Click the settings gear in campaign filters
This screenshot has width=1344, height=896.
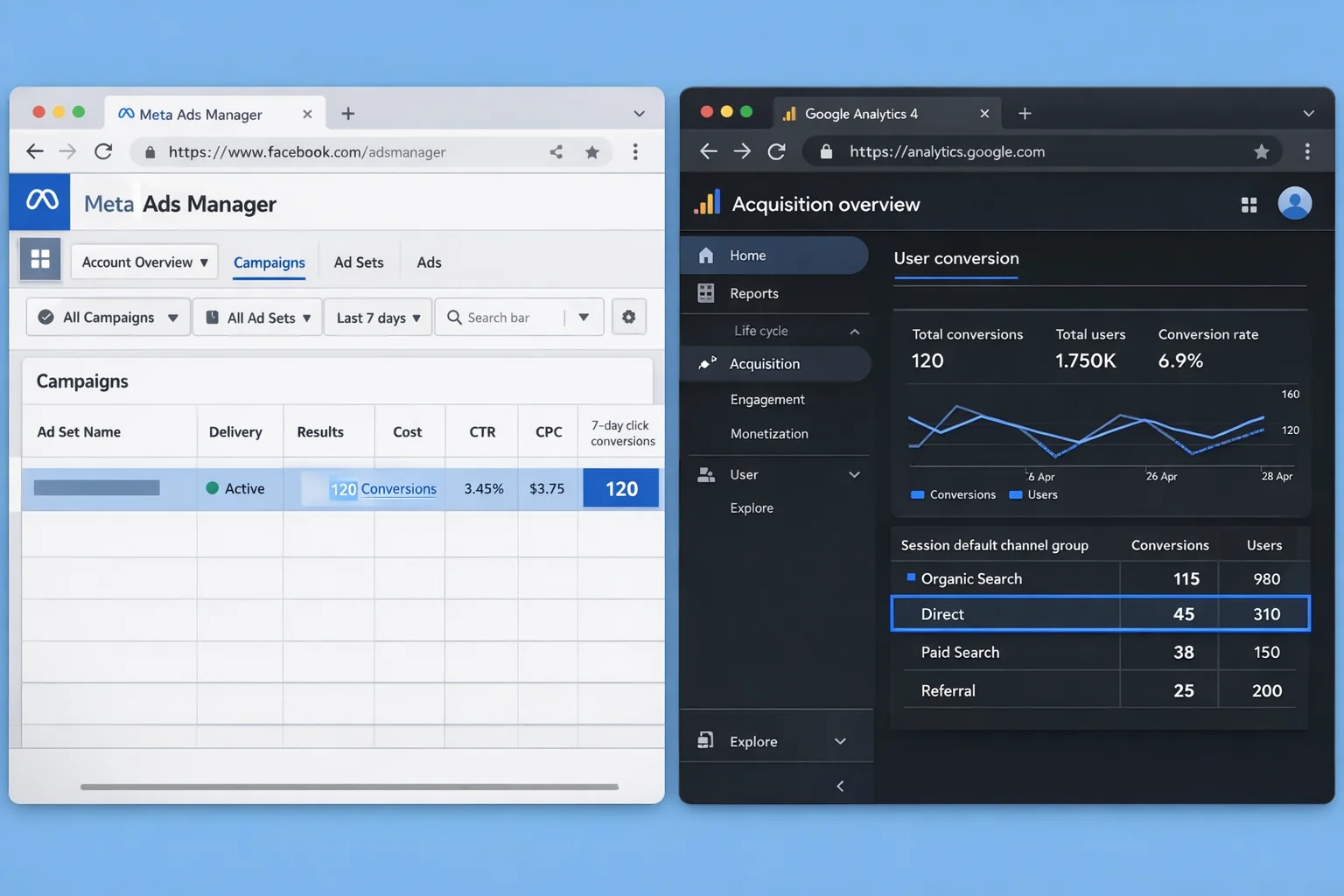(628, 317)
